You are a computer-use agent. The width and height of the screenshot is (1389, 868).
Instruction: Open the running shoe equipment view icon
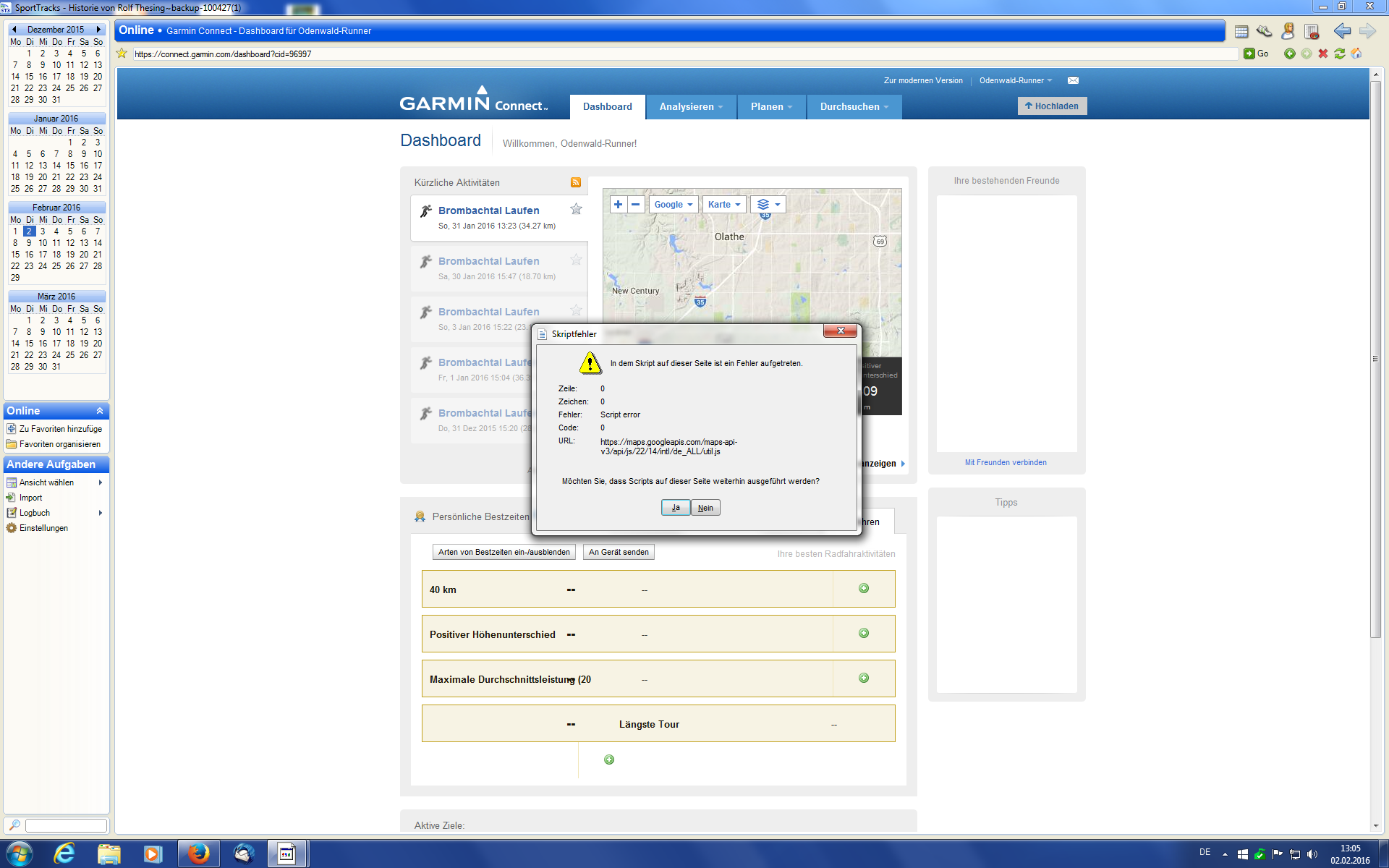click(1264, 31)
